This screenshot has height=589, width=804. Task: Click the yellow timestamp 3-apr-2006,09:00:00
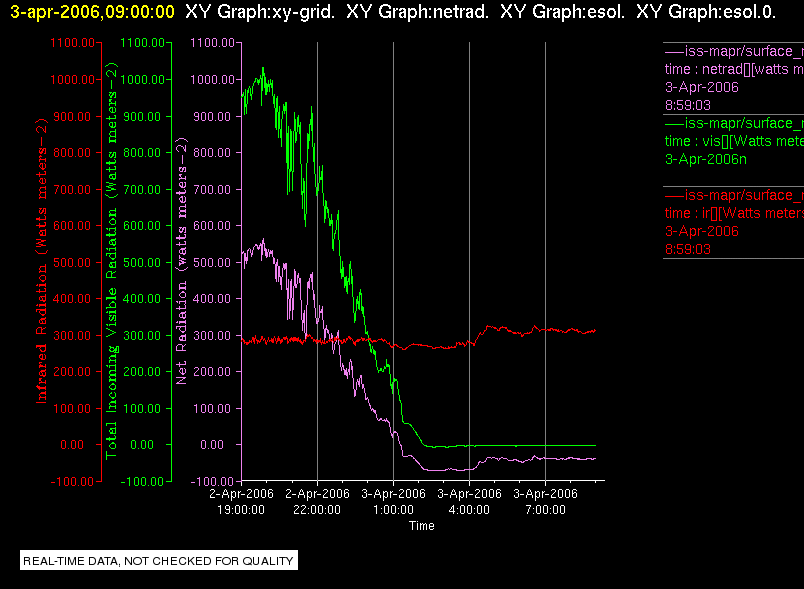pyautogui.click(x=92, y=12)
